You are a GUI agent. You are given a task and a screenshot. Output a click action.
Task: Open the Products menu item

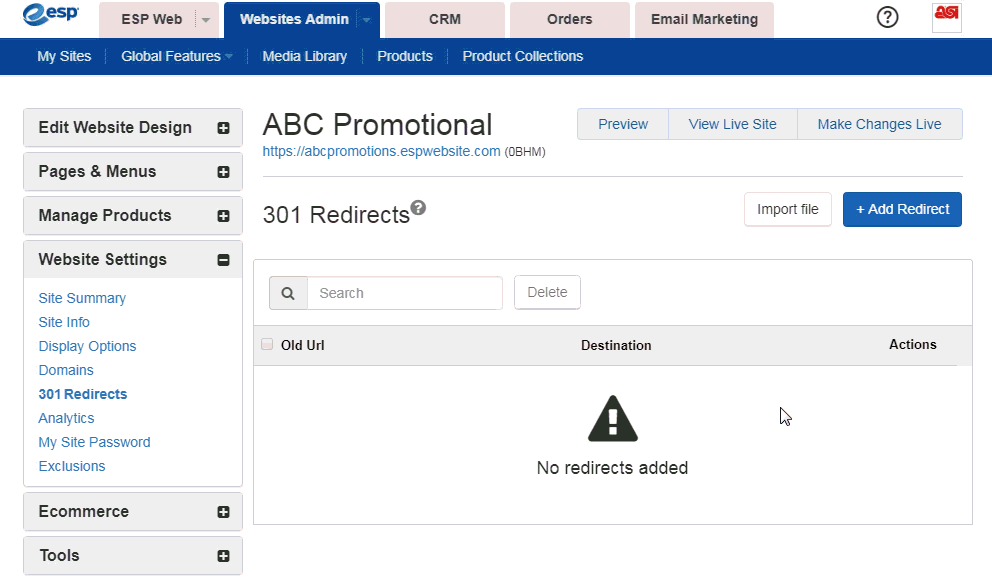point(405,56)
